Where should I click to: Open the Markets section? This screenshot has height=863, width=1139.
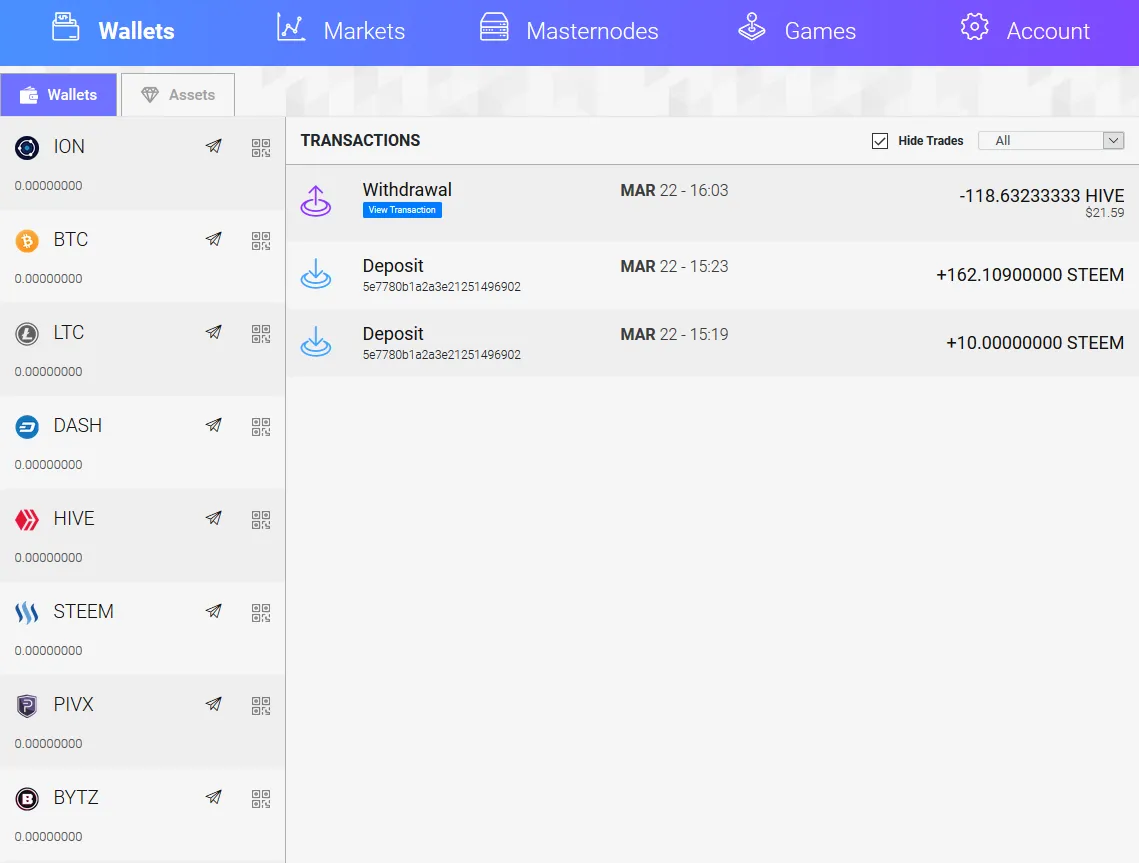(x=341, y=30)
